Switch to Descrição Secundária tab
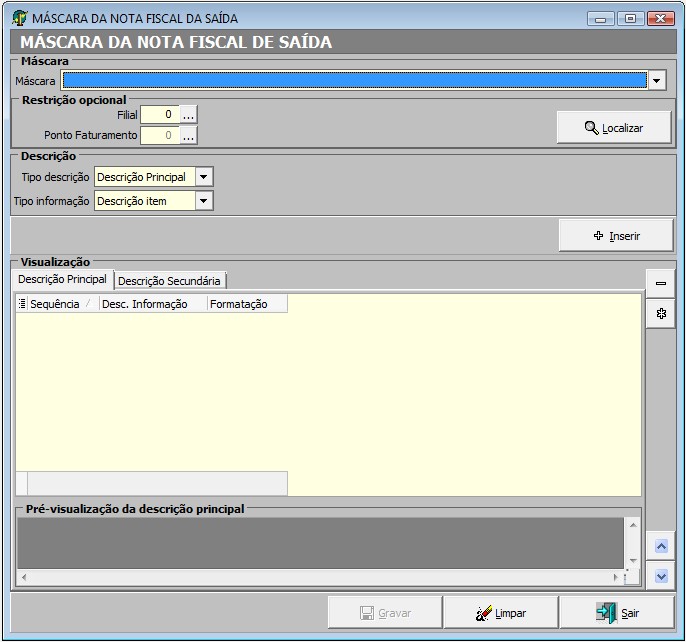The image size is (686, 642). 169,281
